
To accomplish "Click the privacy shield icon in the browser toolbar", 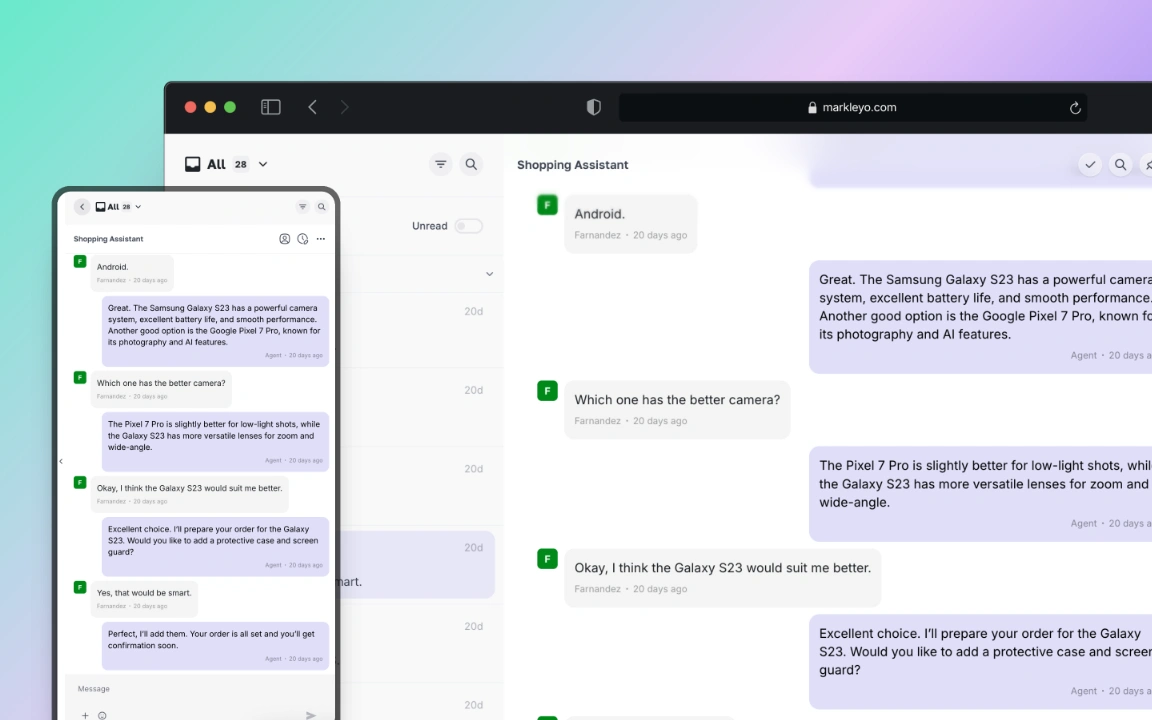I will pos(593,107).
